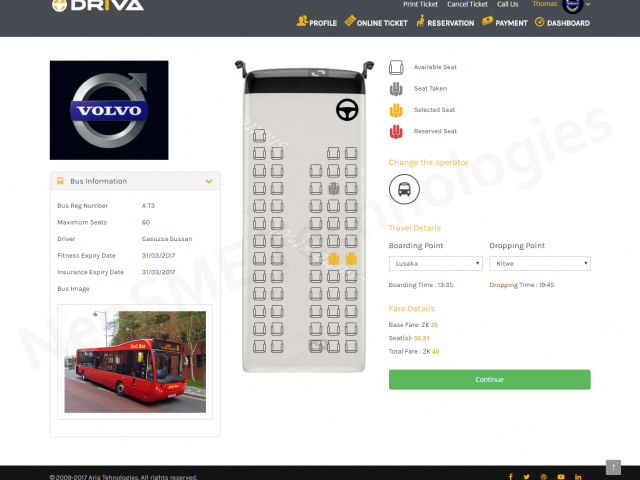This screenshot has width=640, height=480.
Task: Deselect the left yellow selected seat
Action: (x=334, y=259)
